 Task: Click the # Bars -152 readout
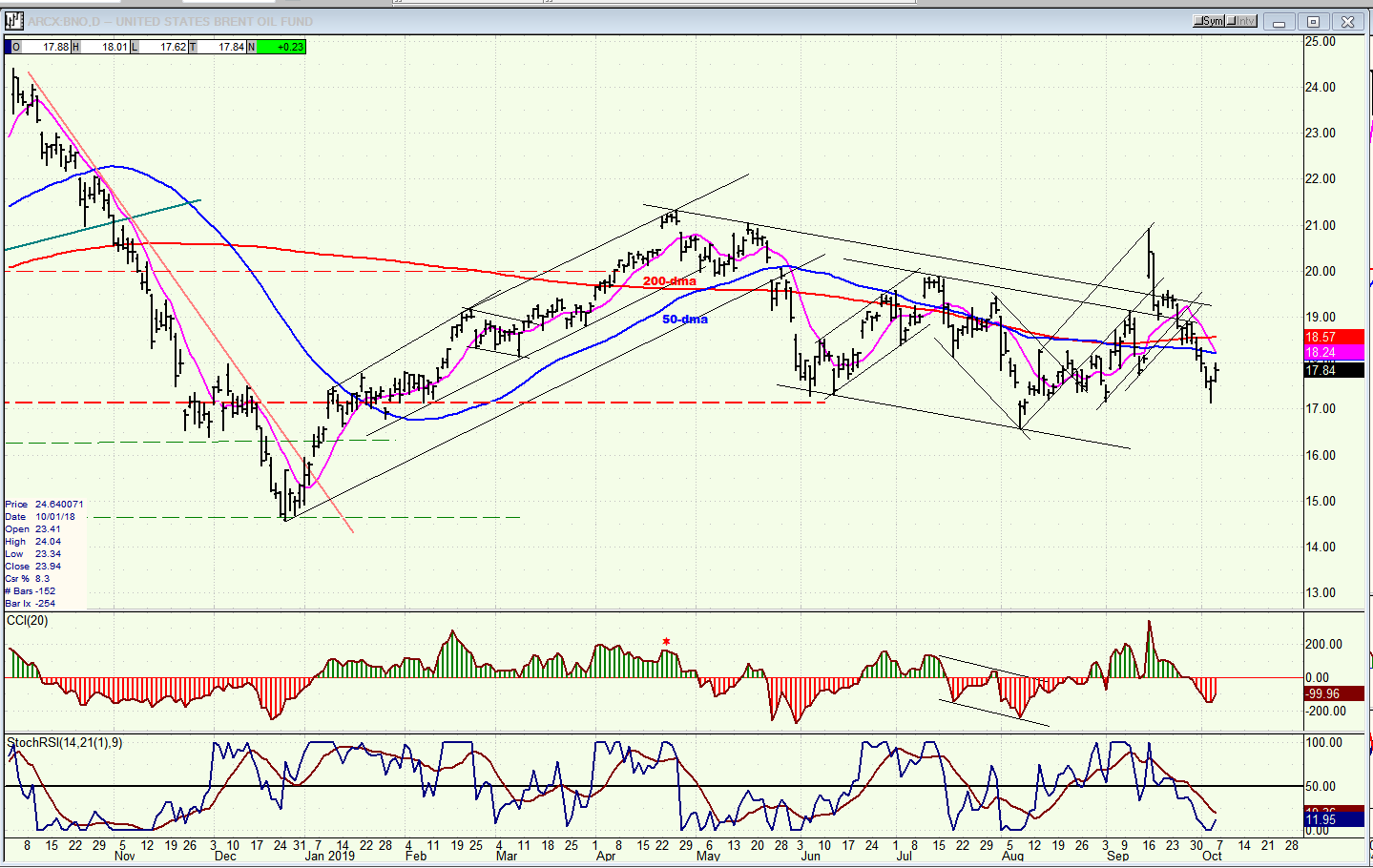pyautogui.click(x=31, y=591)
